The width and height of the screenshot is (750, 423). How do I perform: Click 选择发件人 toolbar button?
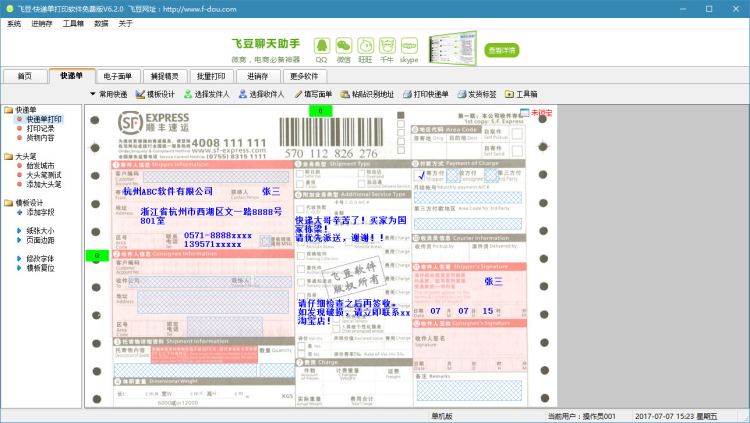[207, 94]
